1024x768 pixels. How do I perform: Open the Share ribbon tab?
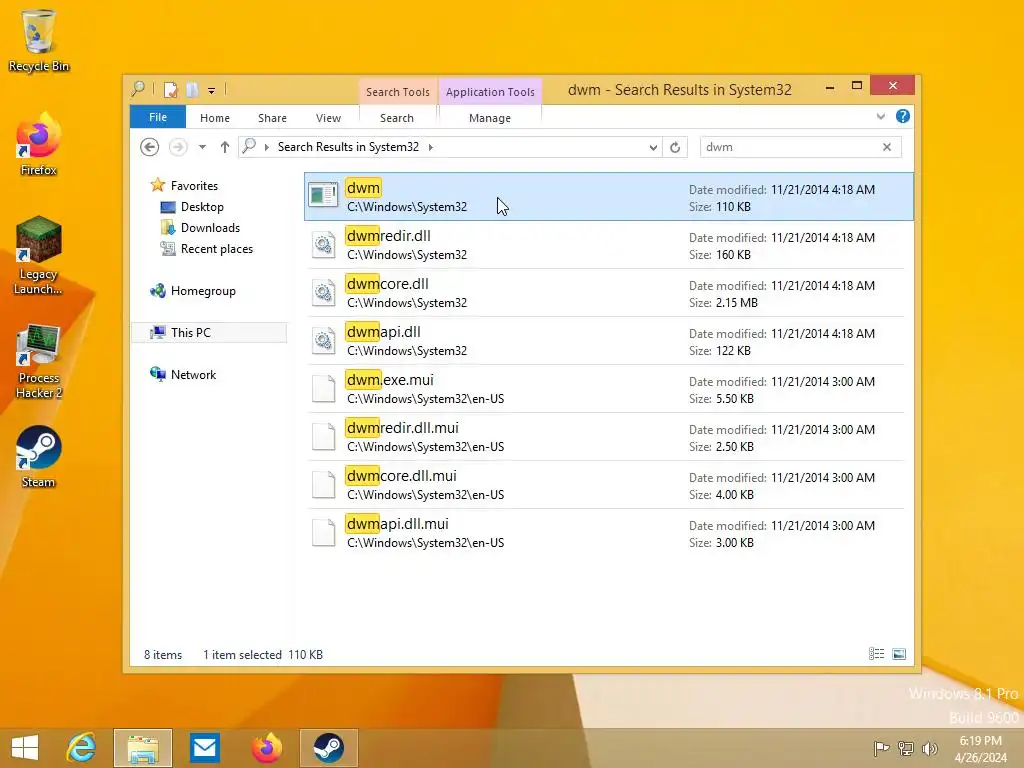[x=272, y=118]
